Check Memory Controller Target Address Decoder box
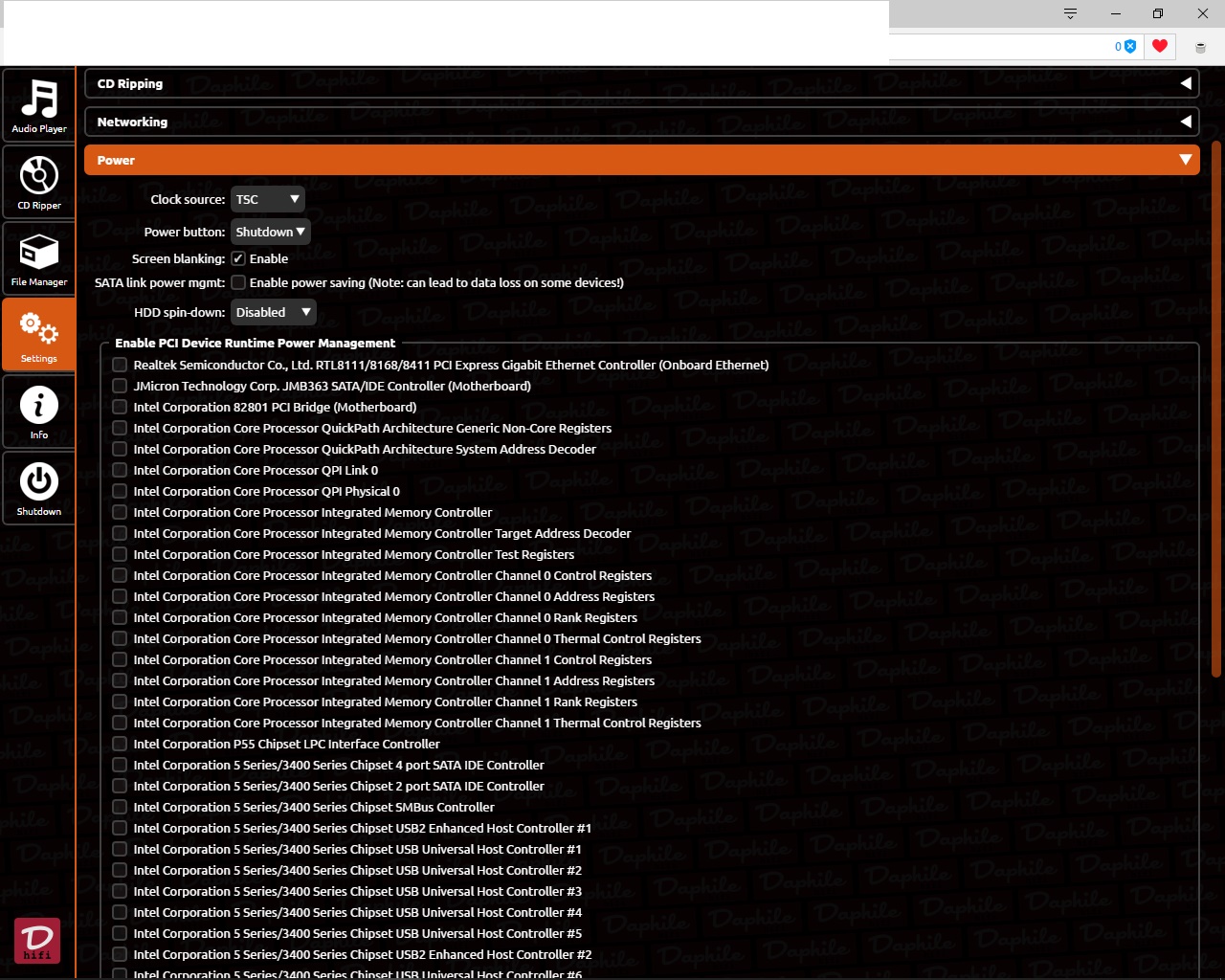 point(120,533)
